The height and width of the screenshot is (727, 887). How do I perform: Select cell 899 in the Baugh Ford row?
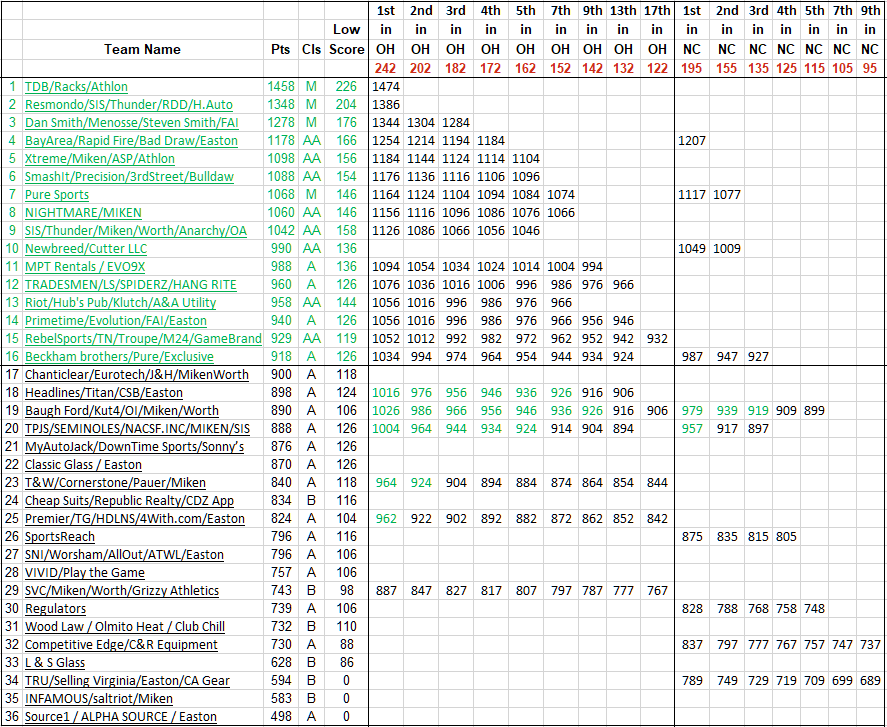click(814, 411)
